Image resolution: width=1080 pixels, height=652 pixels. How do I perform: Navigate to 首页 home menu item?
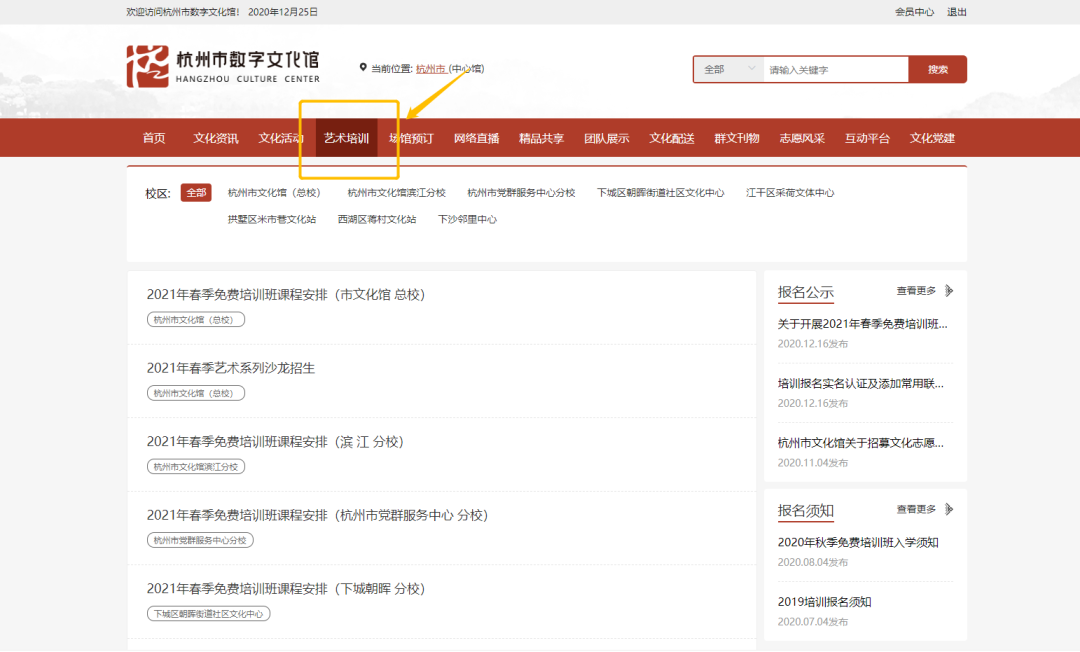(x=154, y=138)
